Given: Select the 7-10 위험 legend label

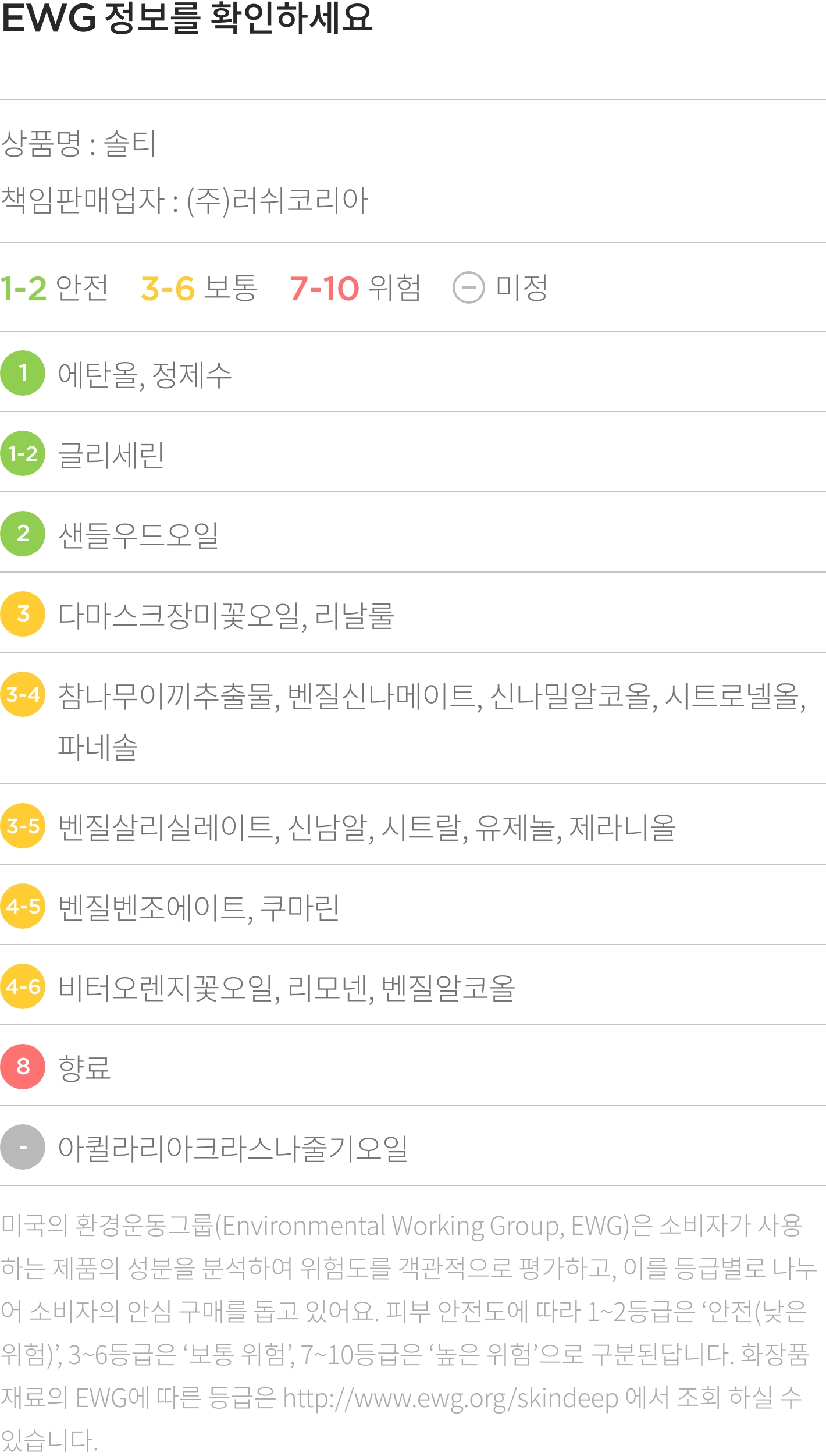Looking at the screenshot, I should pyautogui.click(x=355, y=288).
